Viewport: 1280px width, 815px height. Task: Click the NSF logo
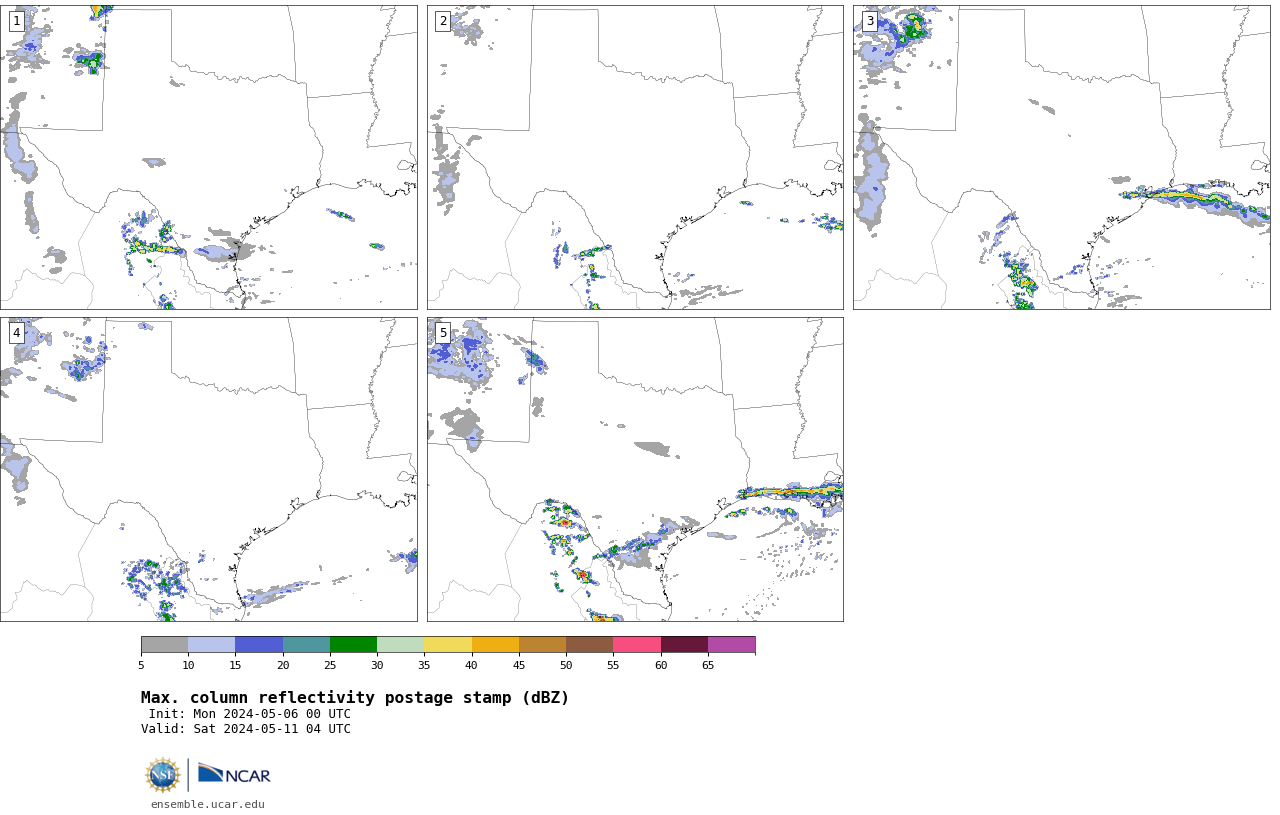coord(163,775)
